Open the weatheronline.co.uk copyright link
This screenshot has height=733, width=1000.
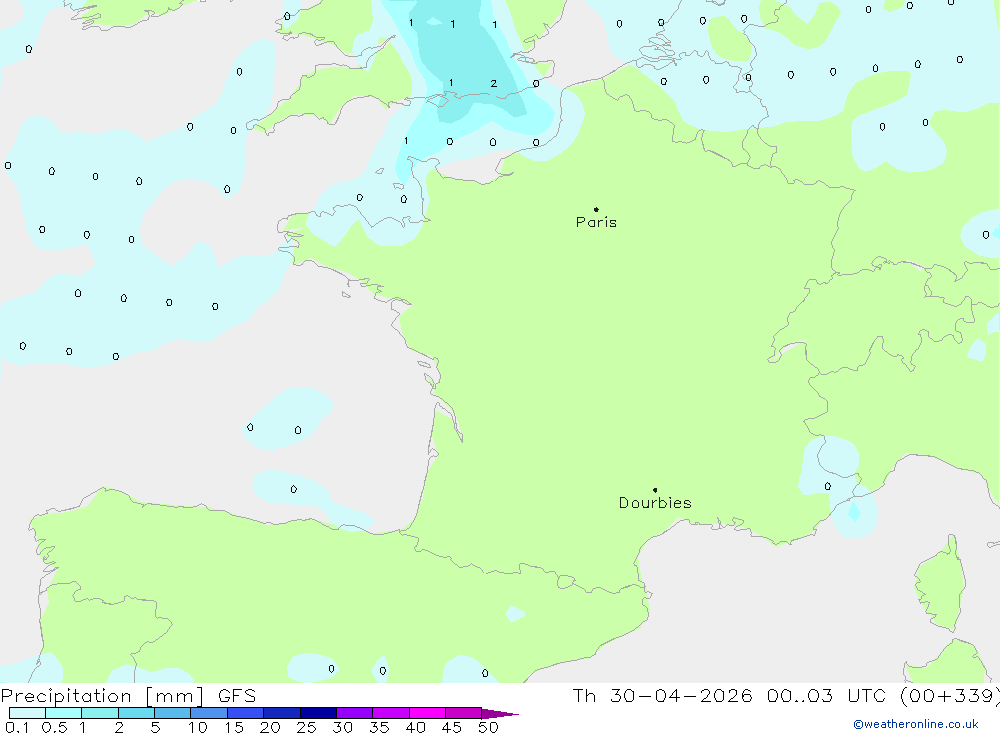(915, 724)
